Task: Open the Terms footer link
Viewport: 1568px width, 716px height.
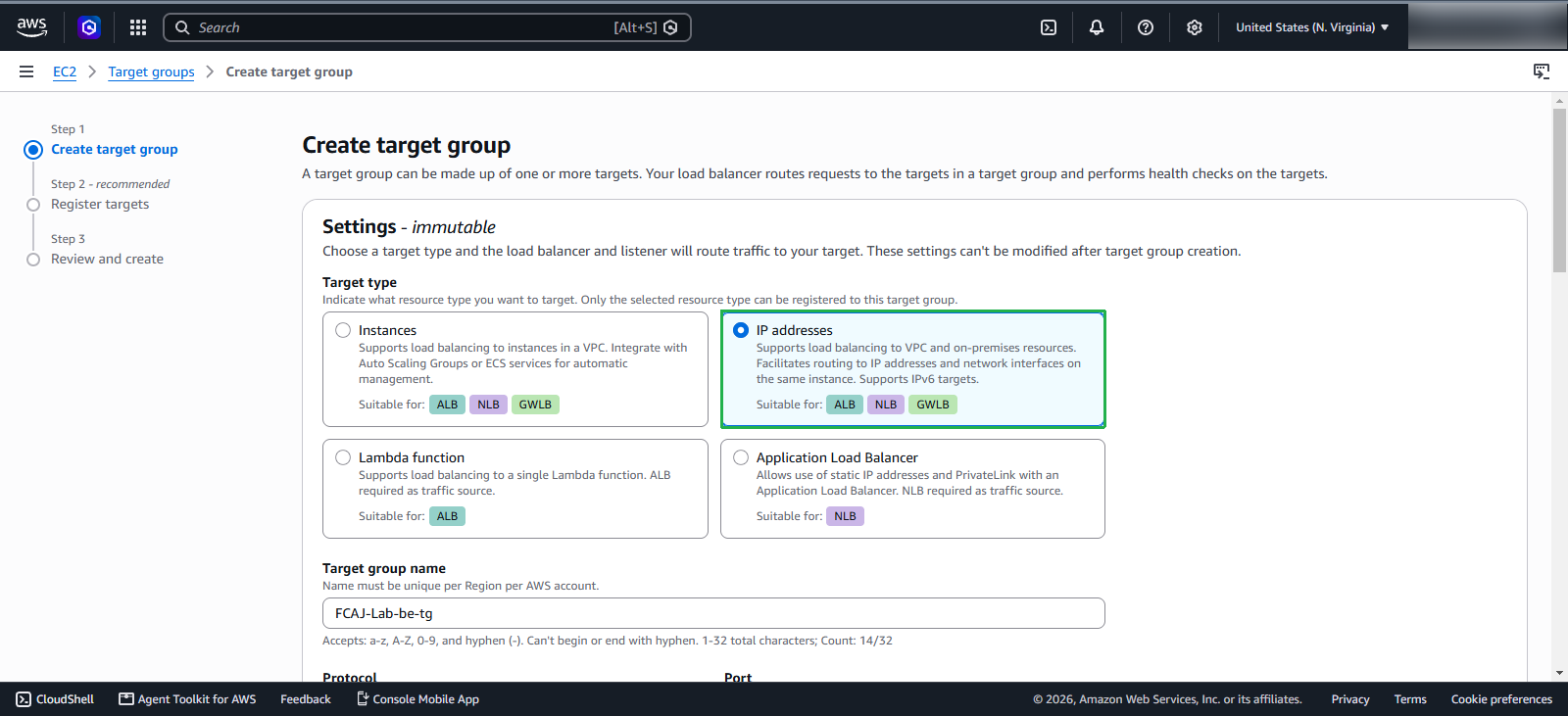Action: [1410, 699]
